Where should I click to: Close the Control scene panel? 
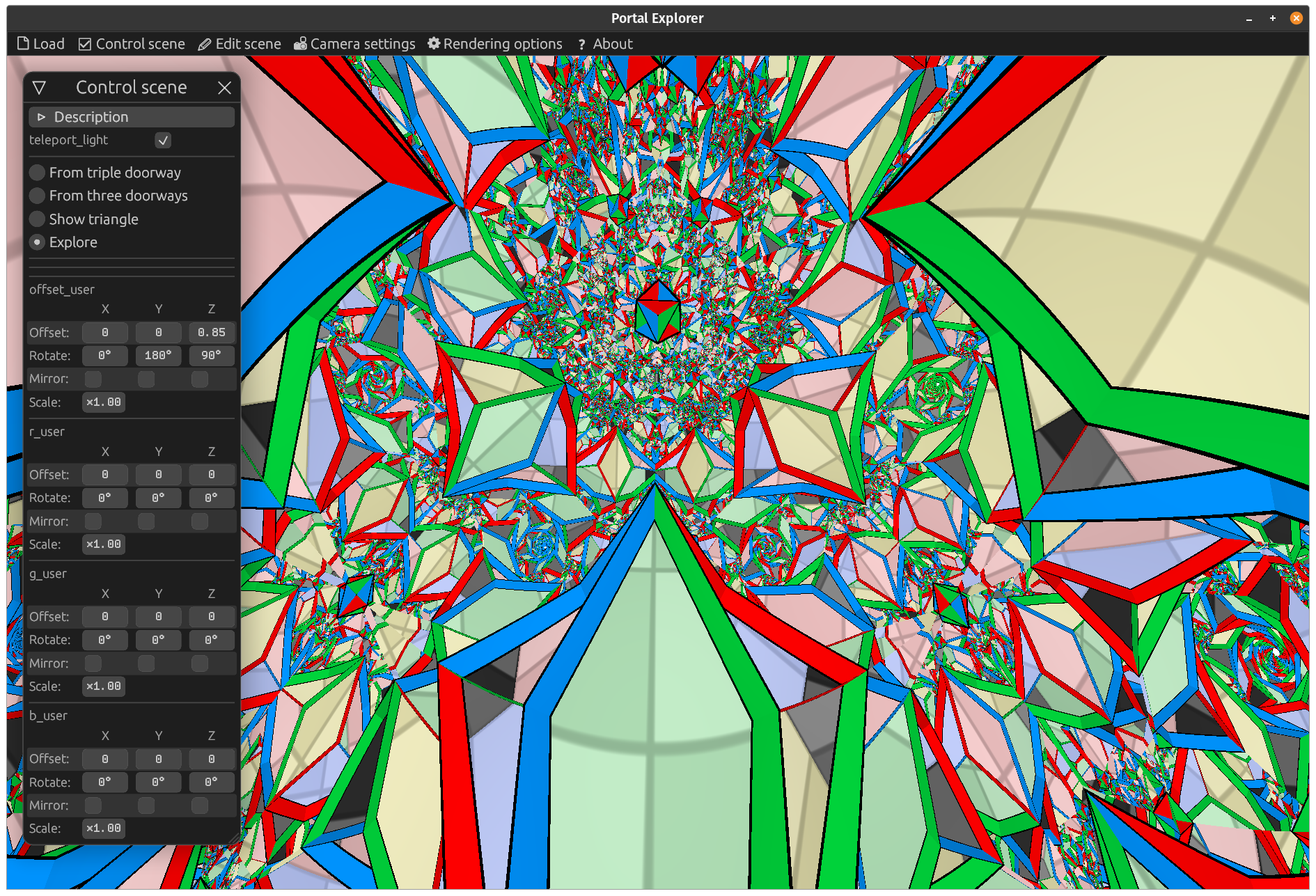click(224, 88)
